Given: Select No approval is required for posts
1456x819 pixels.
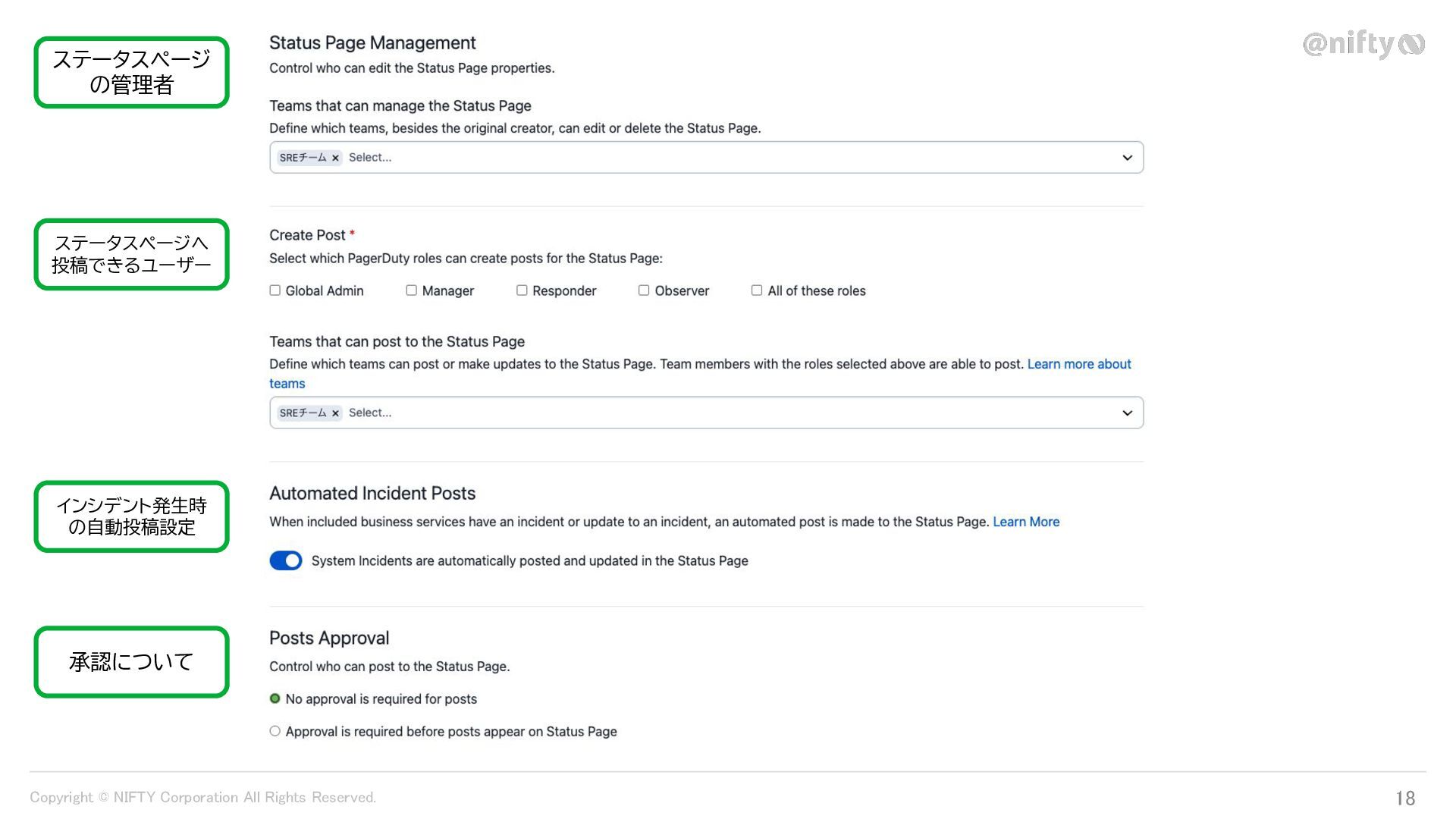Looking at the screenshot, I should (x=275, y=698).
